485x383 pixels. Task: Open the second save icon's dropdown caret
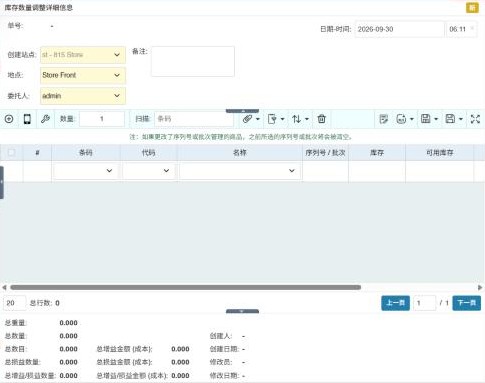461,119
